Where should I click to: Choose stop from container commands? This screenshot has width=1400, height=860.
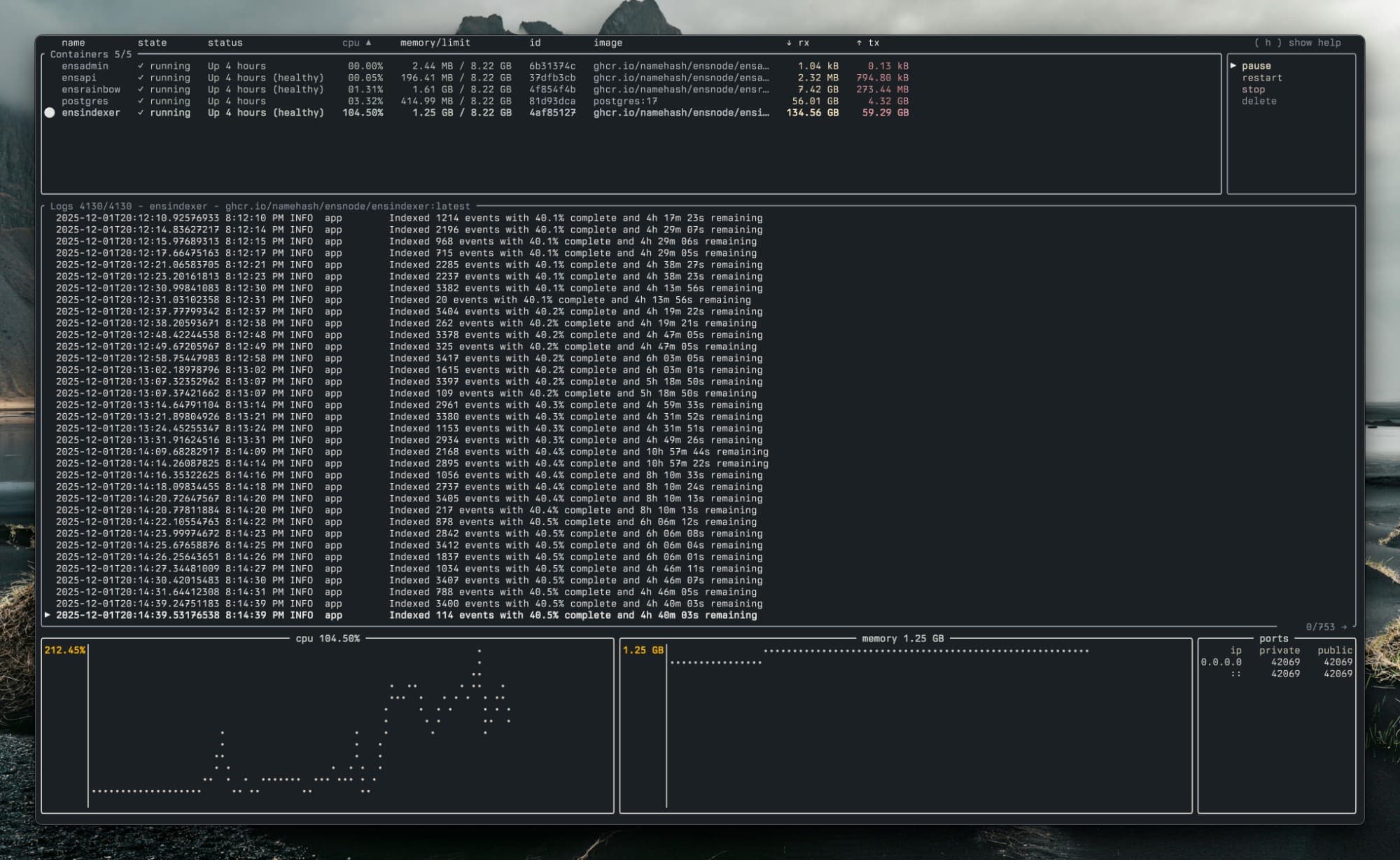tap(1253, 90)
